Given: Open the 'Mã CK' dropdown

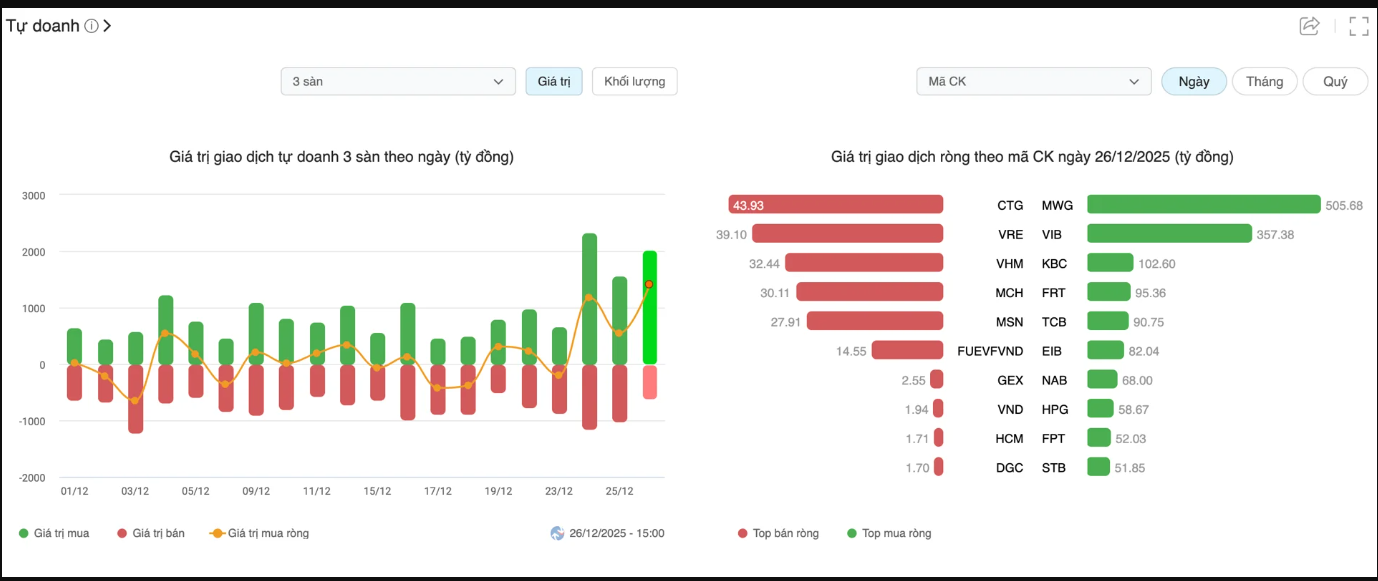Looking at the screenshot, I should [1034, 81].
